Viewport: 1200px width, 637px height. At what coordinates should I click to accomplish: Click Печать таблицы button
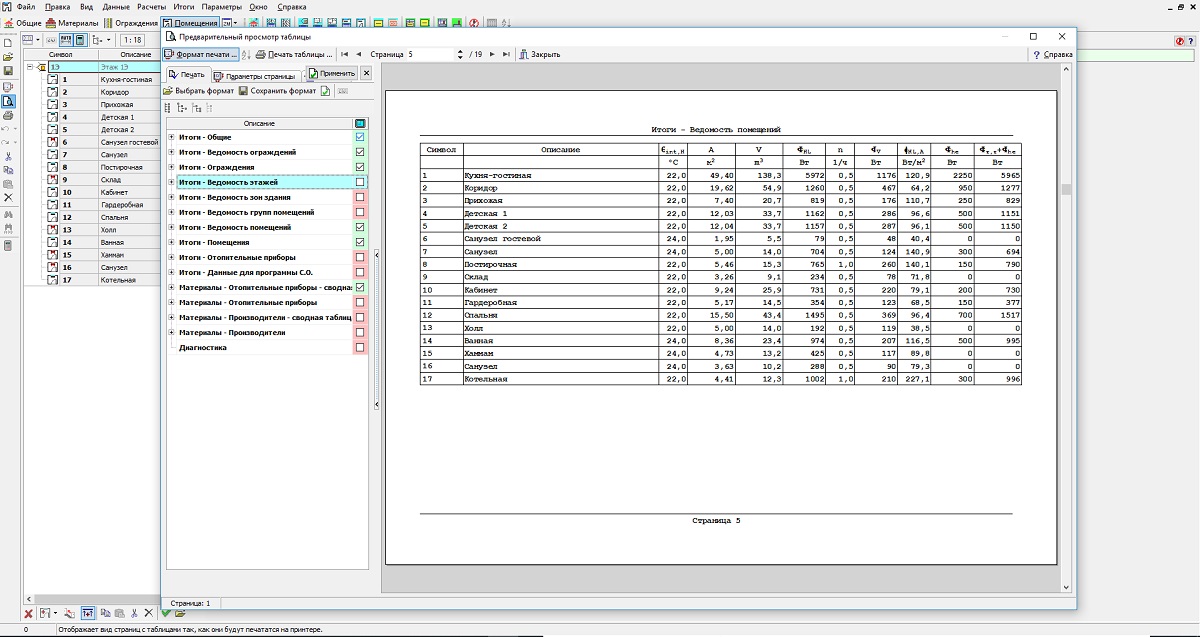pos(293,54)
